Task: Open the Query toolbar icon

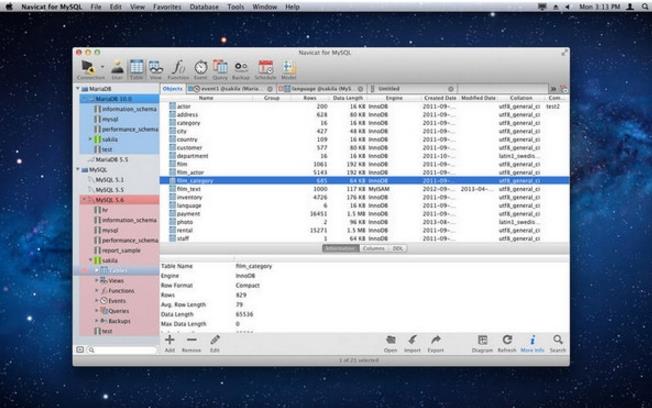Action: coord(220,67)
